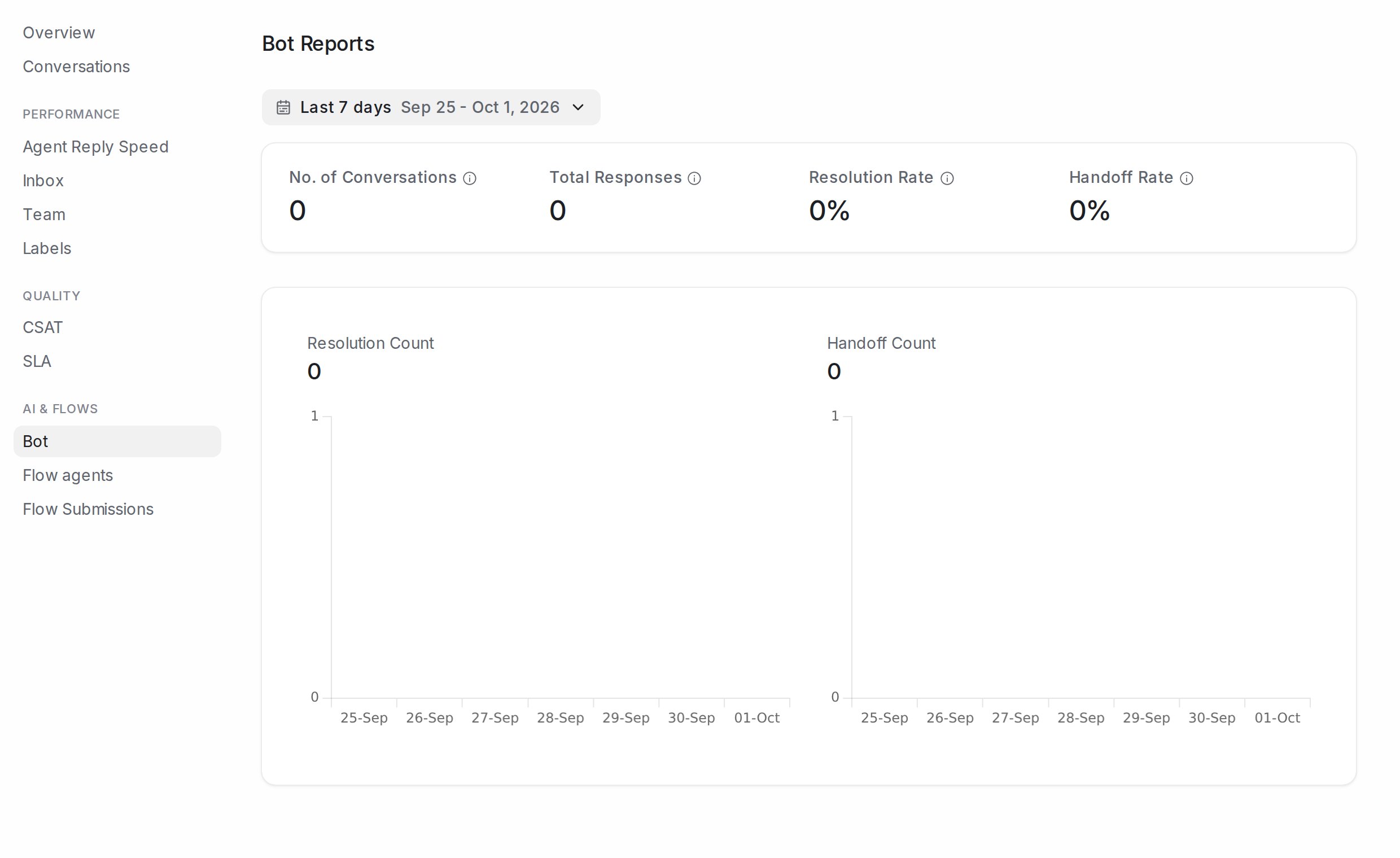Open the Team performance report
The width and height of the screenshot is (1400, 858).
coord(45,215)
